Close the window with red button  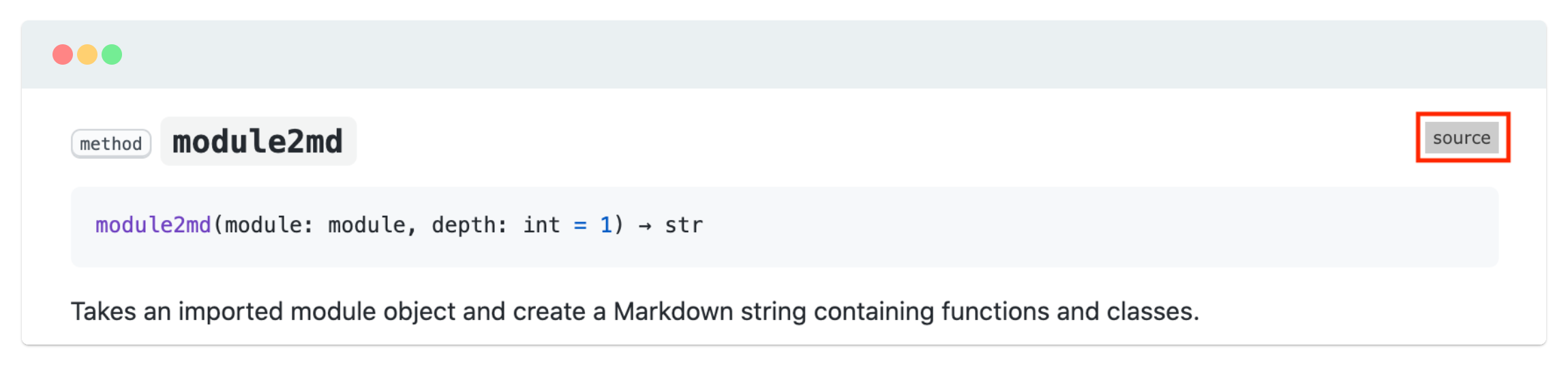(63, 54)
